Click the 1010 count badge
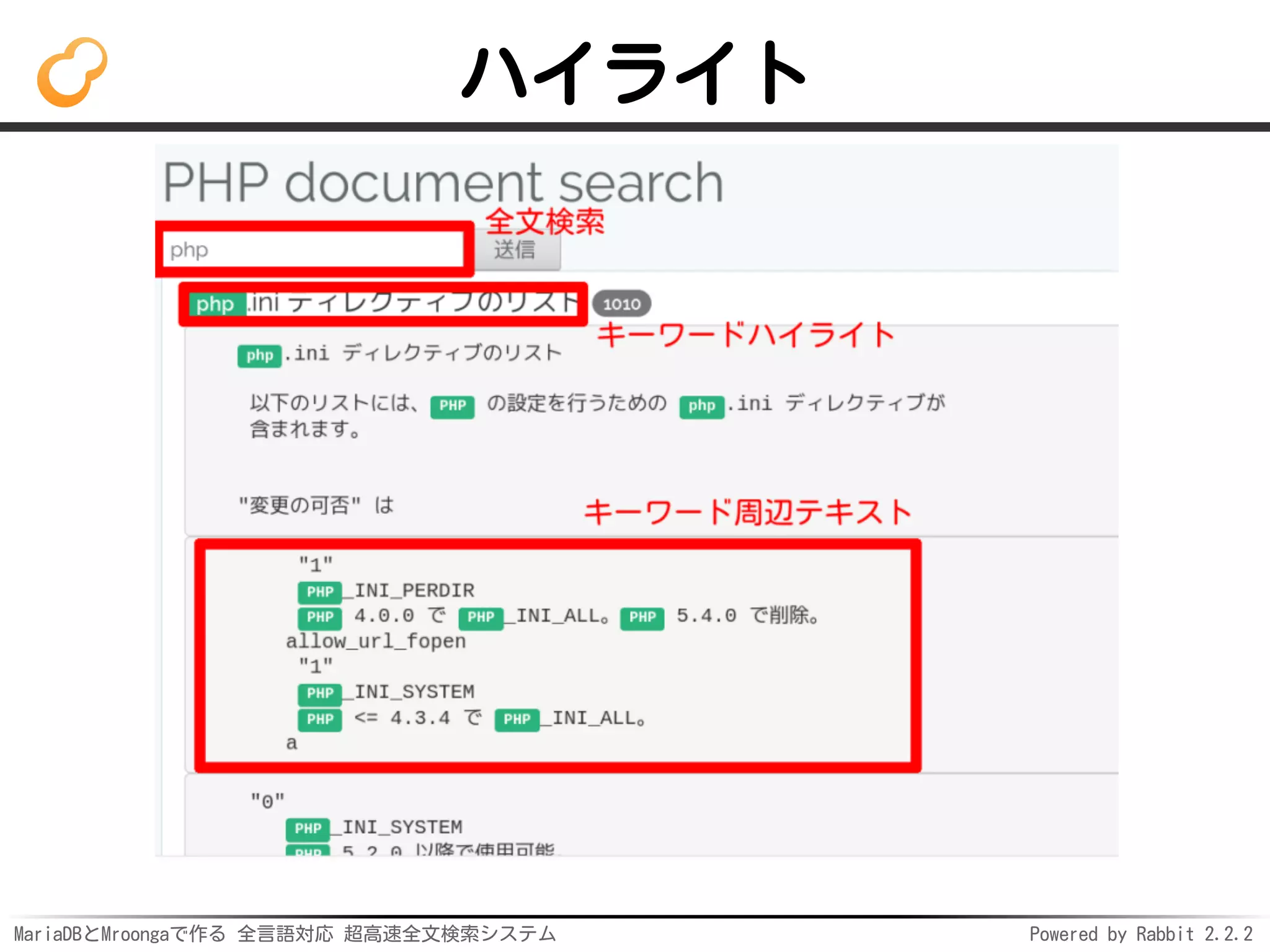The height and width of the screenshot is (952, 1270). coord(621,304)
